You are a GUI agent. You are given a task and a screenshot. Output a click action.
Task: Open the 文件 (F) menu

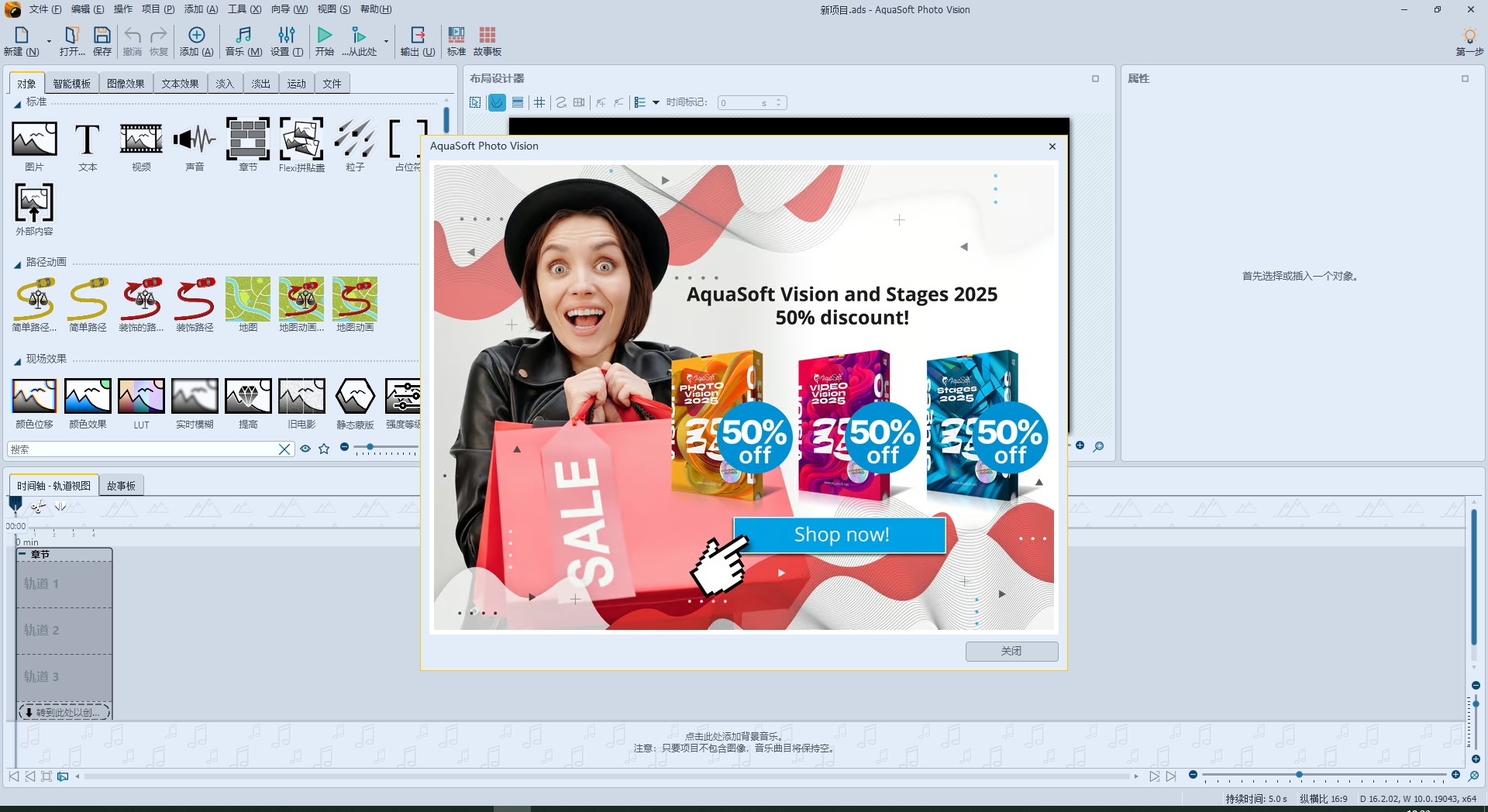pos(45,9)
